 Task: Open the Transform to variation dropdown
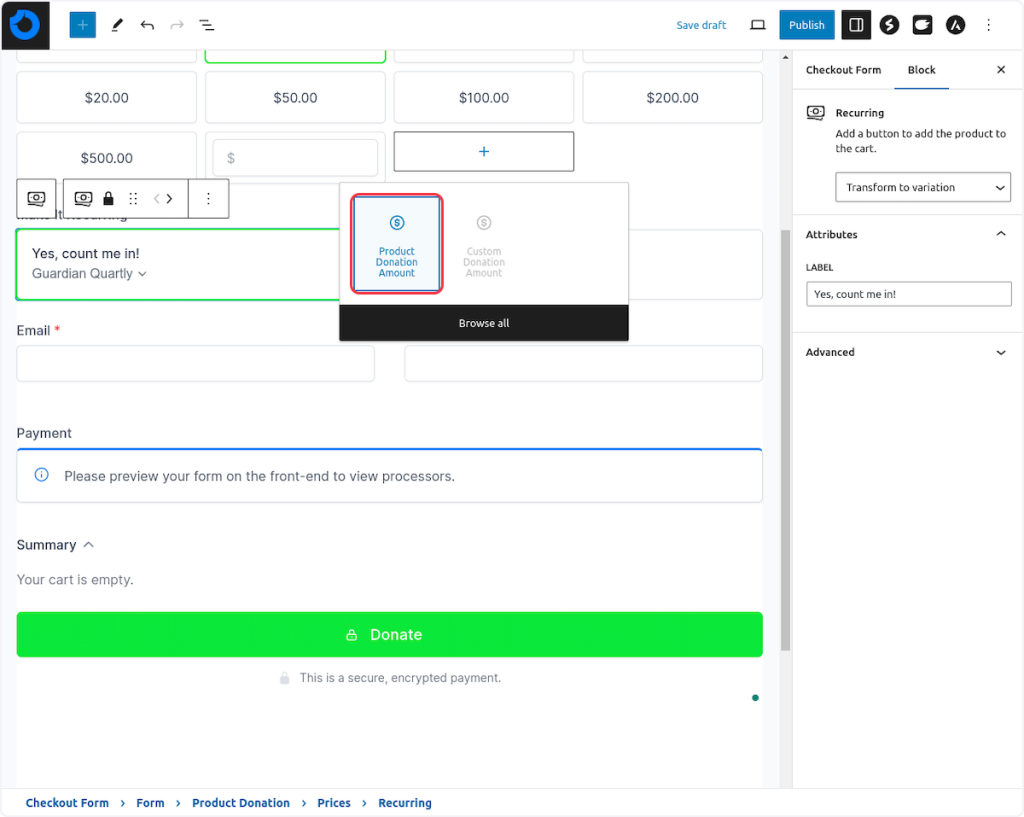(922, 187)
